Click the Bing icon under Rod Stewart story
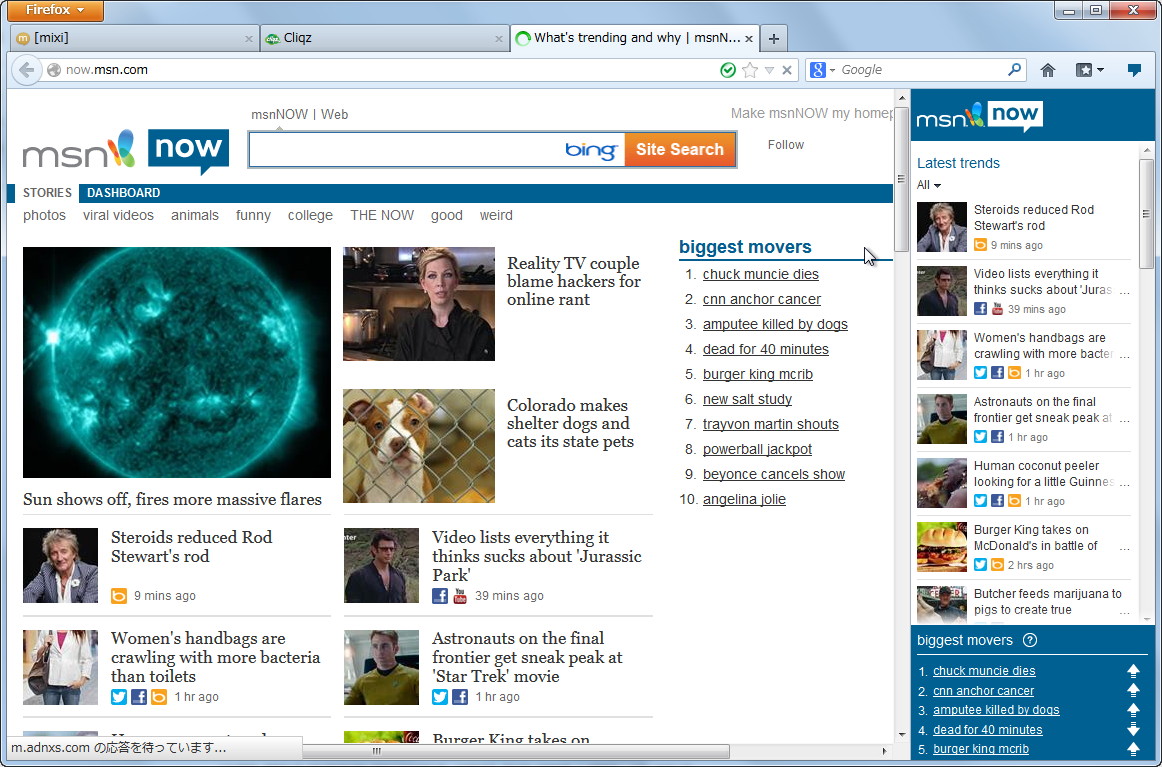Screen dimensions: 1162x767 (119, 596)
